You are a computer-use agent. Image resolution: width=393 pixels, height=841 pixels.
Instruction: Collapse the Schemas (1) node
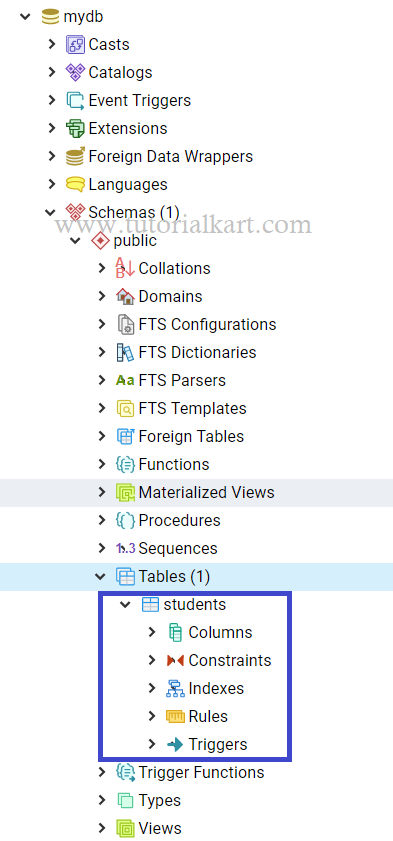click(x=51, y=212)
